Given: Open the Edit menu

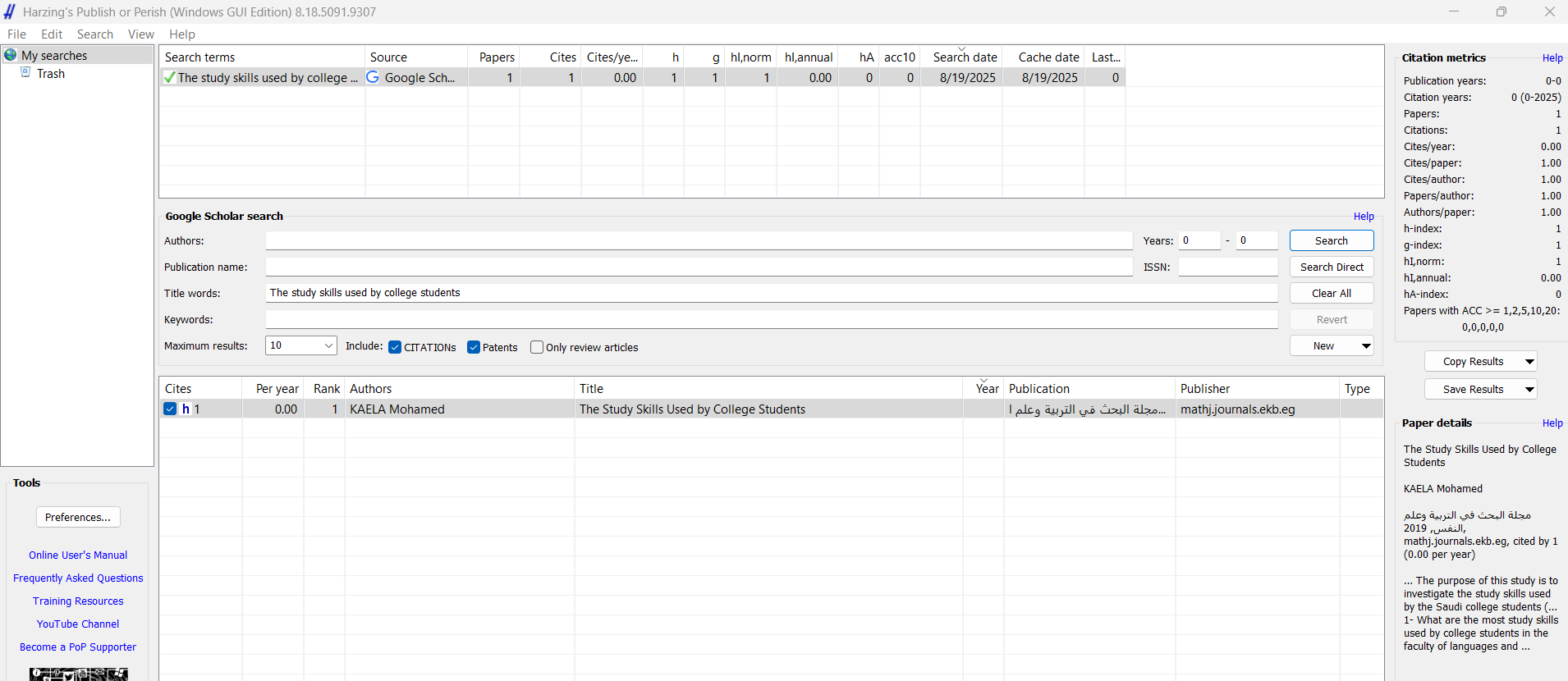Looking at the screenshot, I should (52, 34).
